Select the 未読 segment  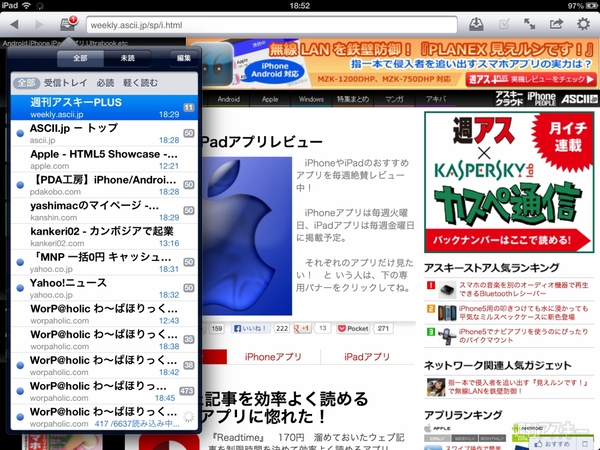tap(127, 58)
